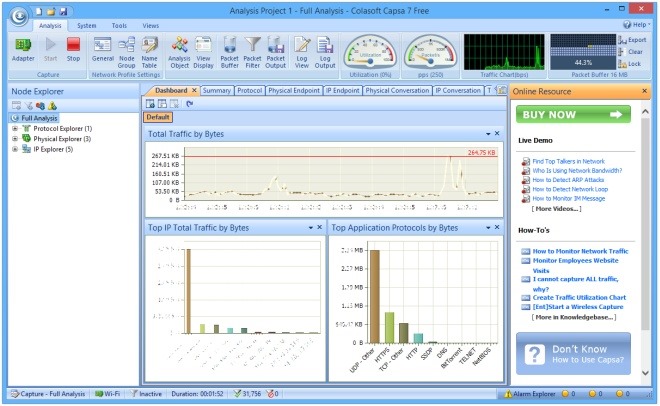
Task: Click the first Node Explorer toolbar icon
Action: point(16,106)
